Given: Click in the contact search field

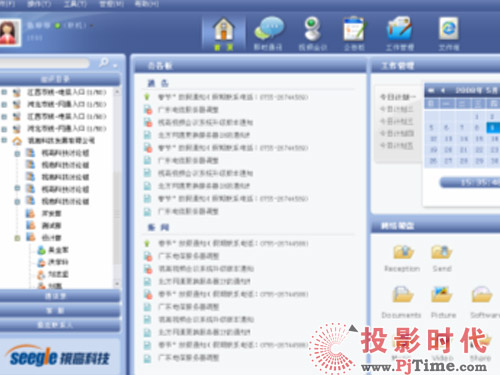Looking at the screenshot, I should (x=44, y=63).
